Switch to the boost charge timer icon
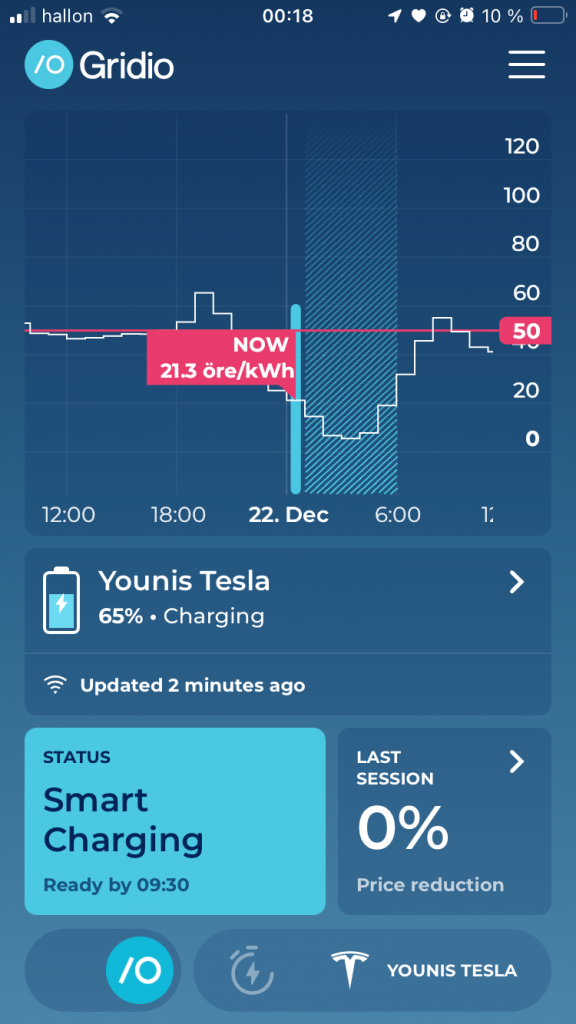Viewport: 576px width, 1024px height. click(252, 970)
